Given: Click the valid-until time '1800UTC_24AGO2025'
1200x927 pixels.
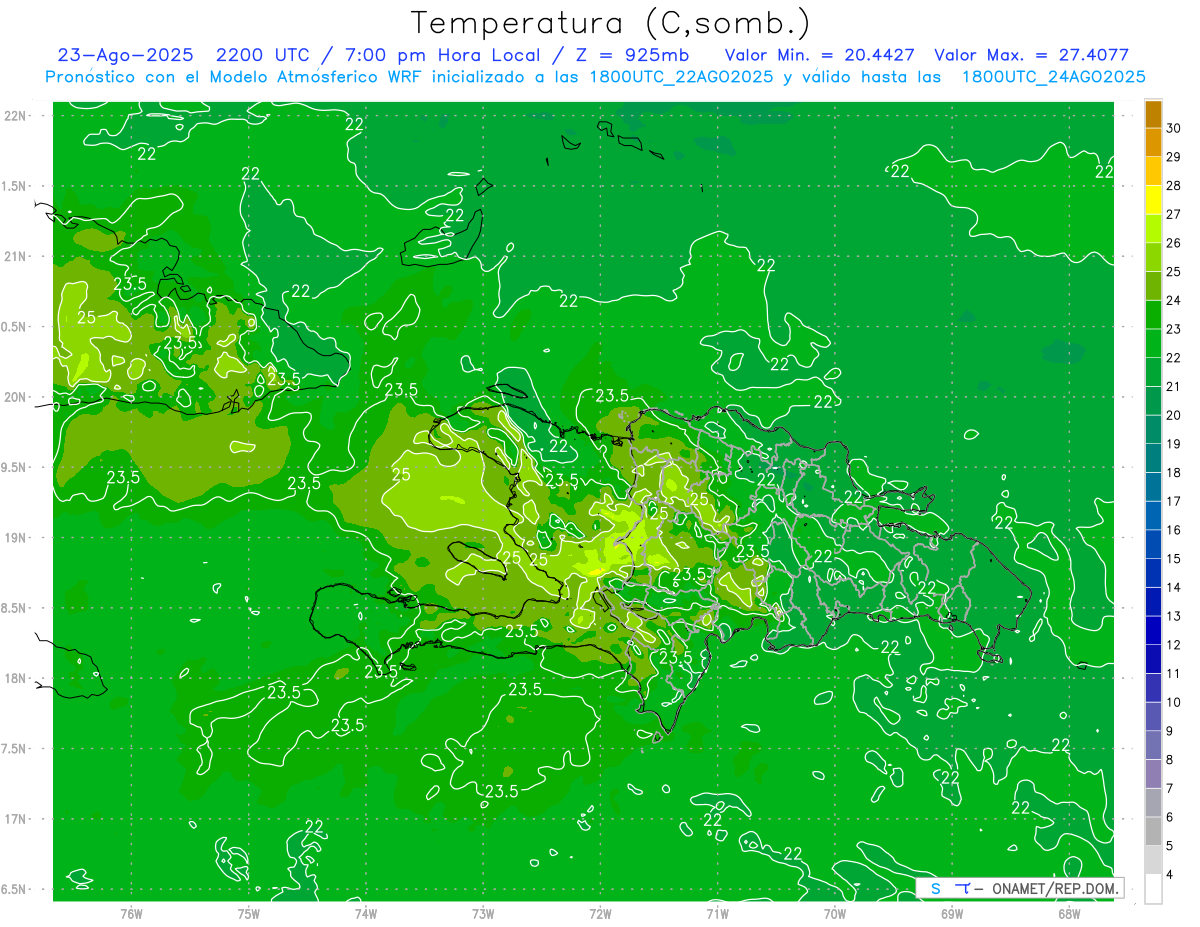Looking at the screenshot, I should [x=1053, y=77].
